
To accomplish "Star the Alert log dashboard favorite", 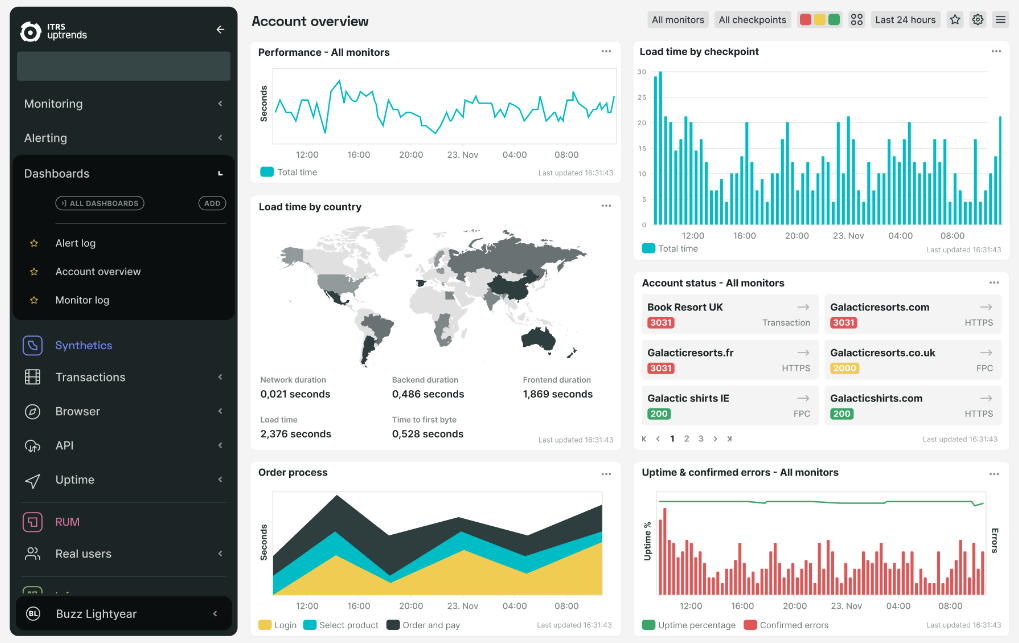I will [35, 243].
